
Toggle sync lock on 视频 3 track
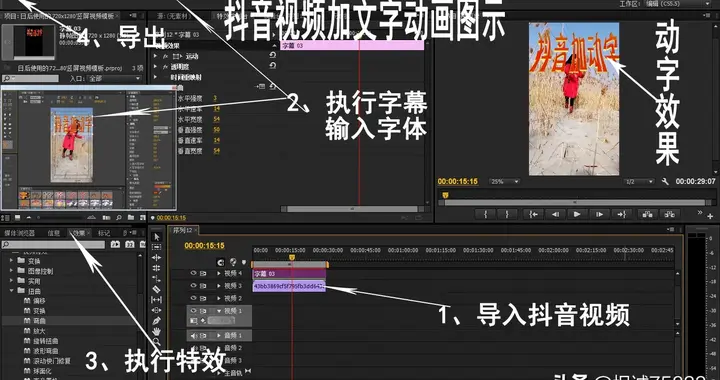203,285
